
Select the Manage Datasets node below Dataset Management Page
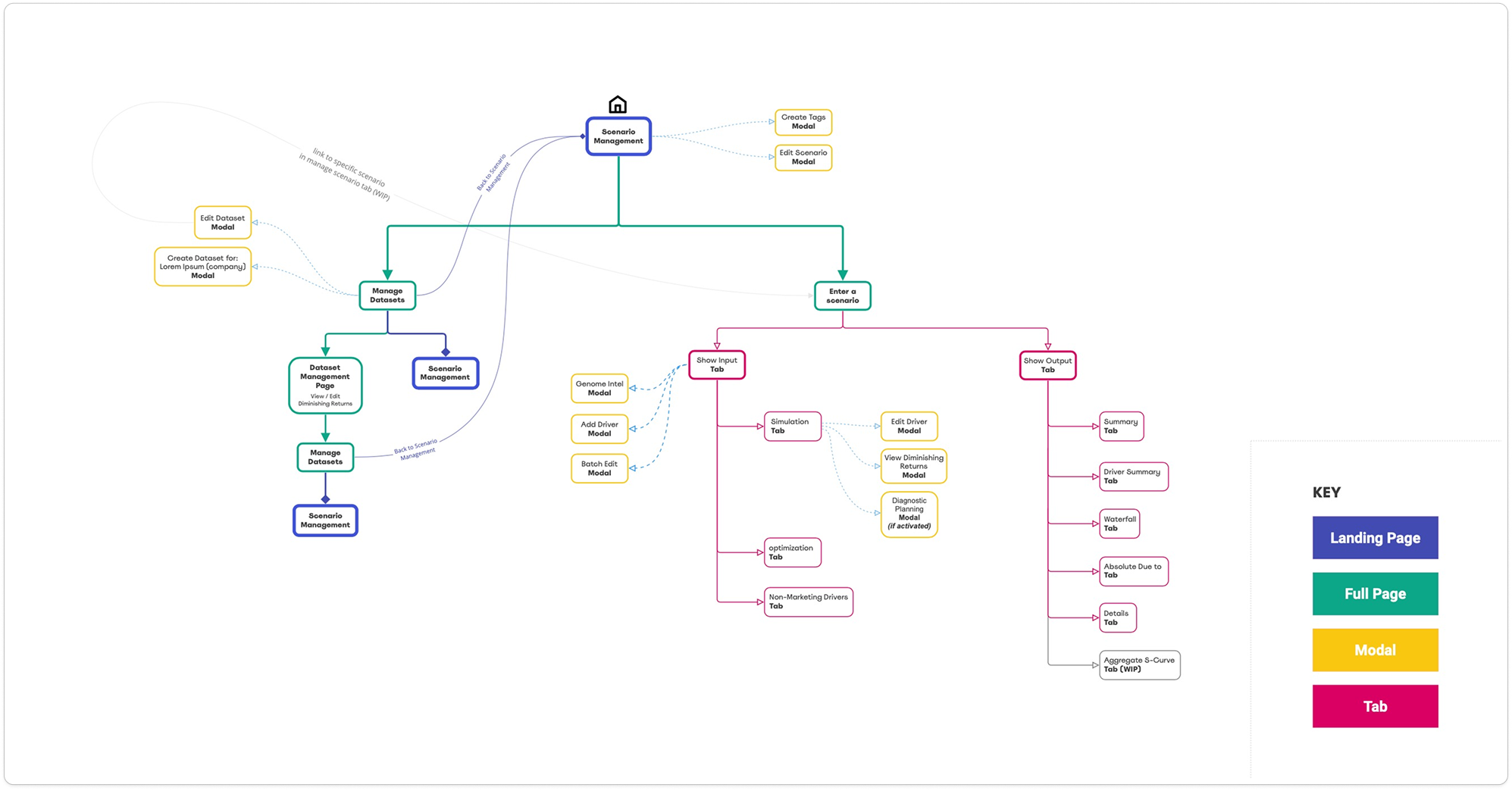[325, 458]
